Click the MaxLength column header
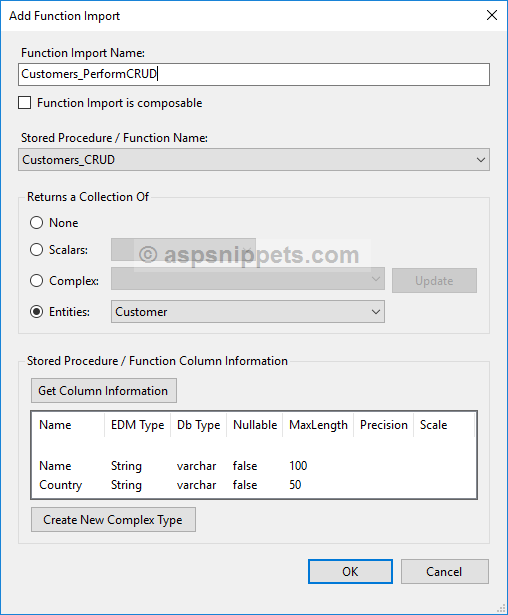The width and height of the screenshot is (508, 615). (318, 425)
